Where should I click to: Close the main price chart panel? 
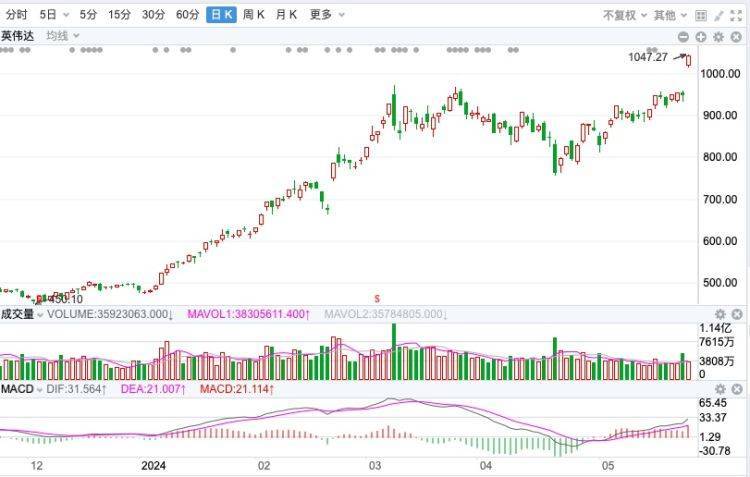click(737, 37)
